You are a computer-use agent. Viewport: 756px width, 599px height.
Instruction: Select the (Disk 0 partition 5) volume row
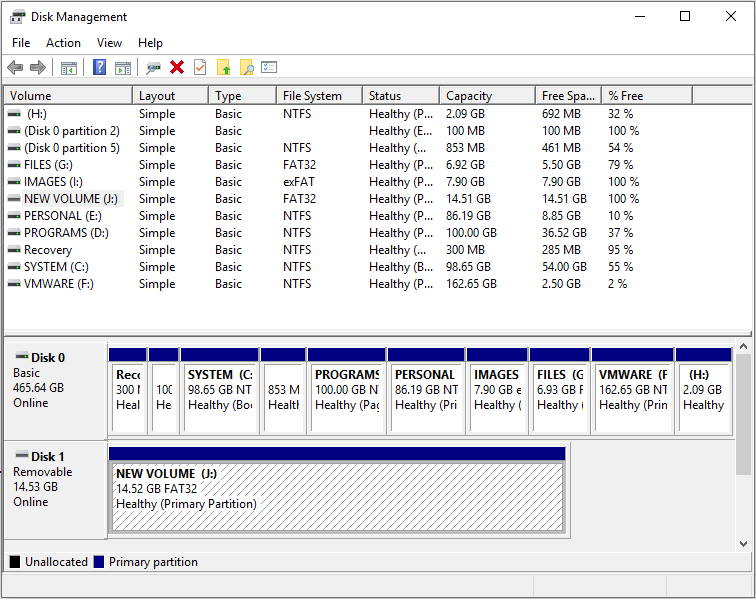376,148
